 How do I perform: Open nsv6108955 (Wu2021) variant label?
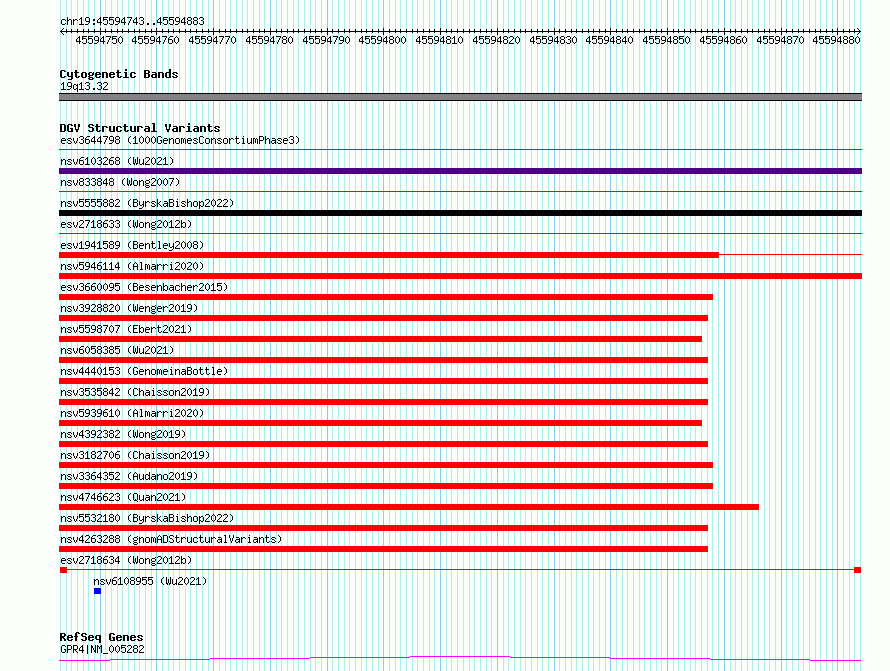150,581
